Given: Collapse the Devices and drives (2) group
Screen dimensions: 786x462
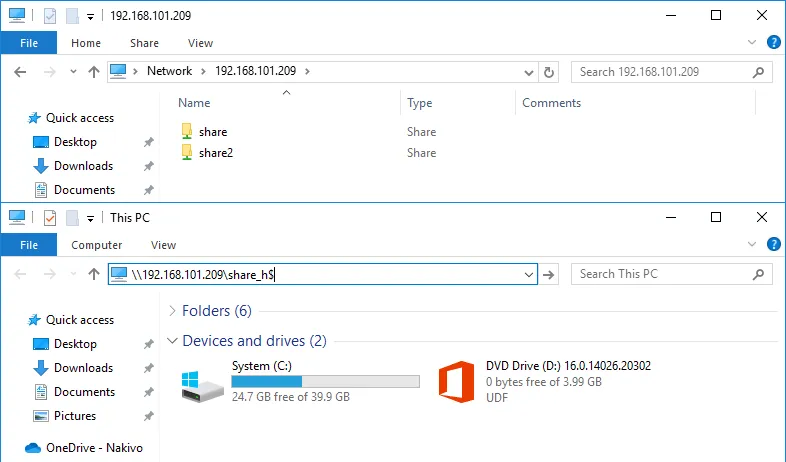Looking at the screenshot, I should click(x=173, y=341).
